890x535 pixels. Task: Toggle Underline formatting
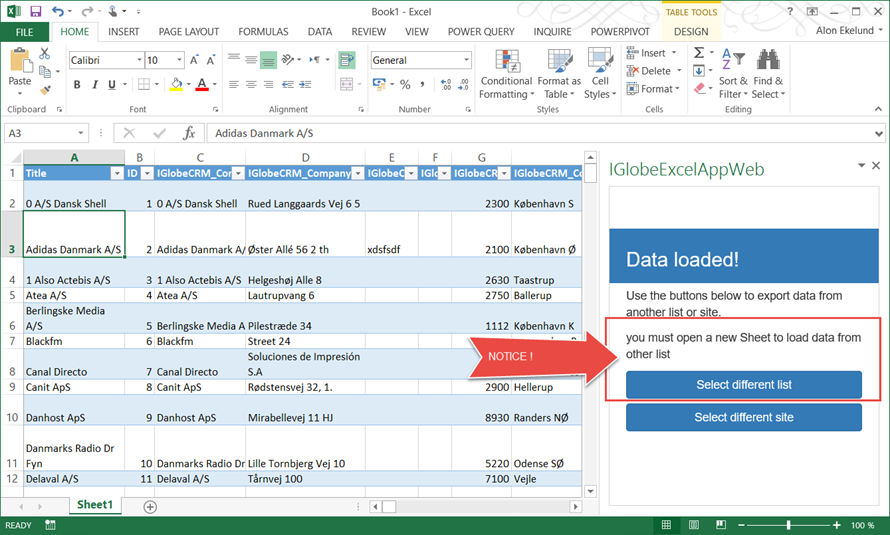[112, 85]
